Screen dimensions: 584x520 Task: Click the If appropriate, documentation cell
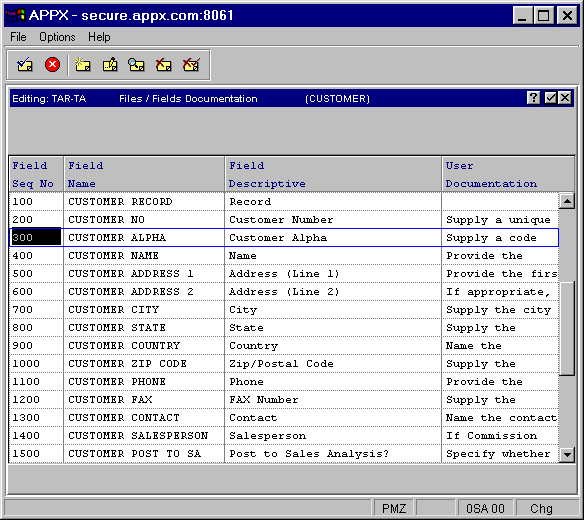point(501,291)
